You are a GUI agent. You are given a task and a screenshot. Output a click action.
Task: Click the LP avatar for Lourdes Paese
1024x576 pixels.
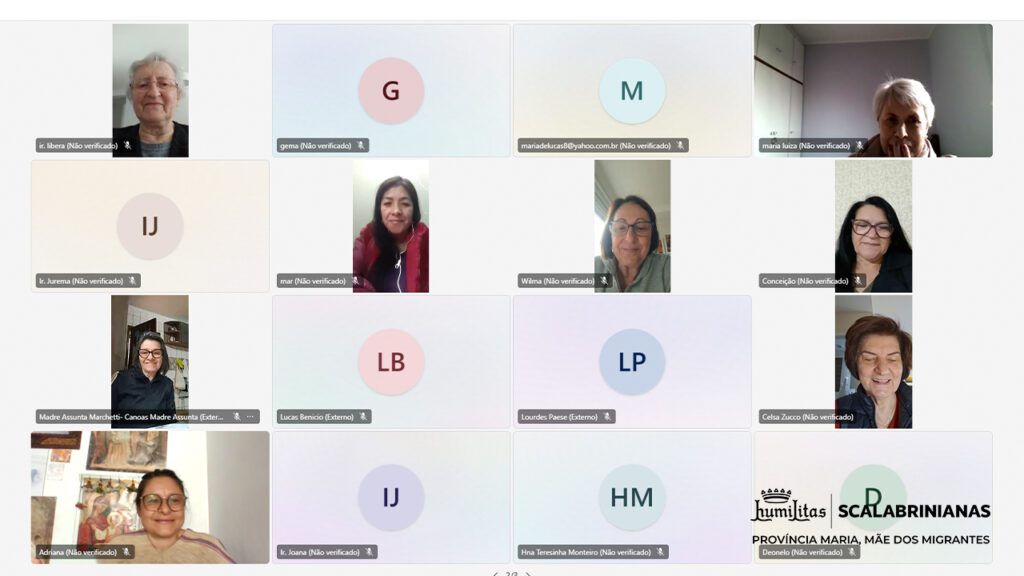[x=632, y=362]
